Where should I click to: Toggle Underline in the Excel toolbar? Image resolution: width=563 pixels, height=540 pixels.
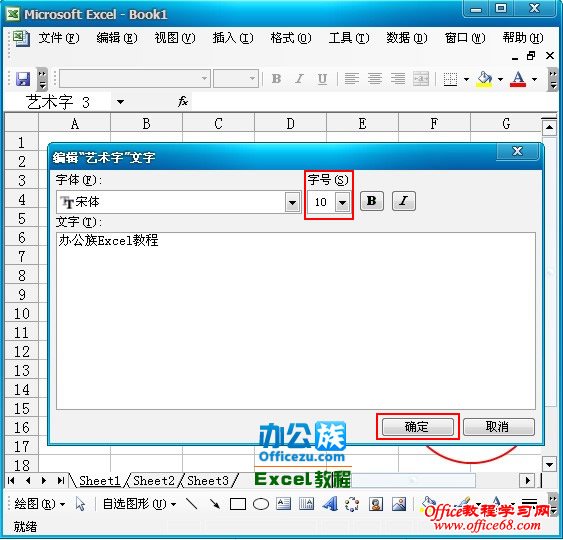pos(322,79)
